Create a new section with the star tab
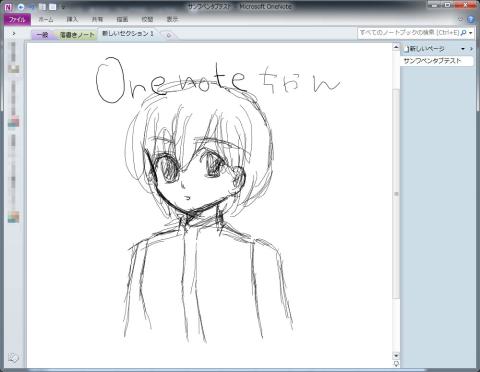This screenshot has width=480, height=372. (168, 35)
